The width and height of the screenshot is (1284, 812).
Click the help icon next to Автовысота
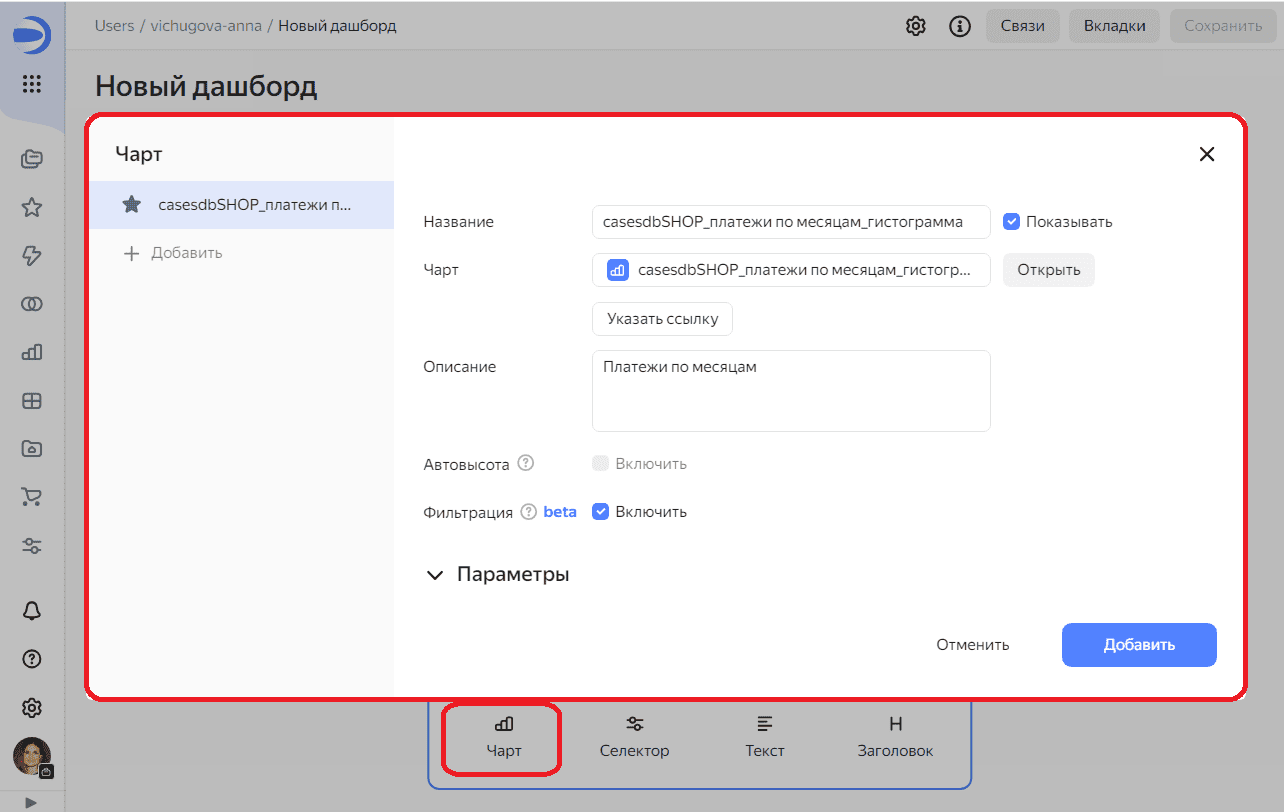tap(526, 464)
